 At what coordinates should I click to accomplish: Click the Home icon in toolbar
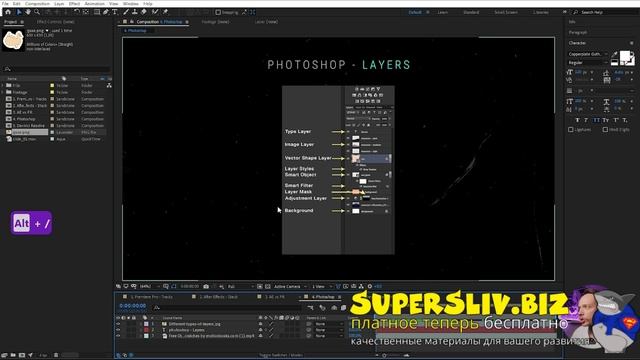point(8,12)
